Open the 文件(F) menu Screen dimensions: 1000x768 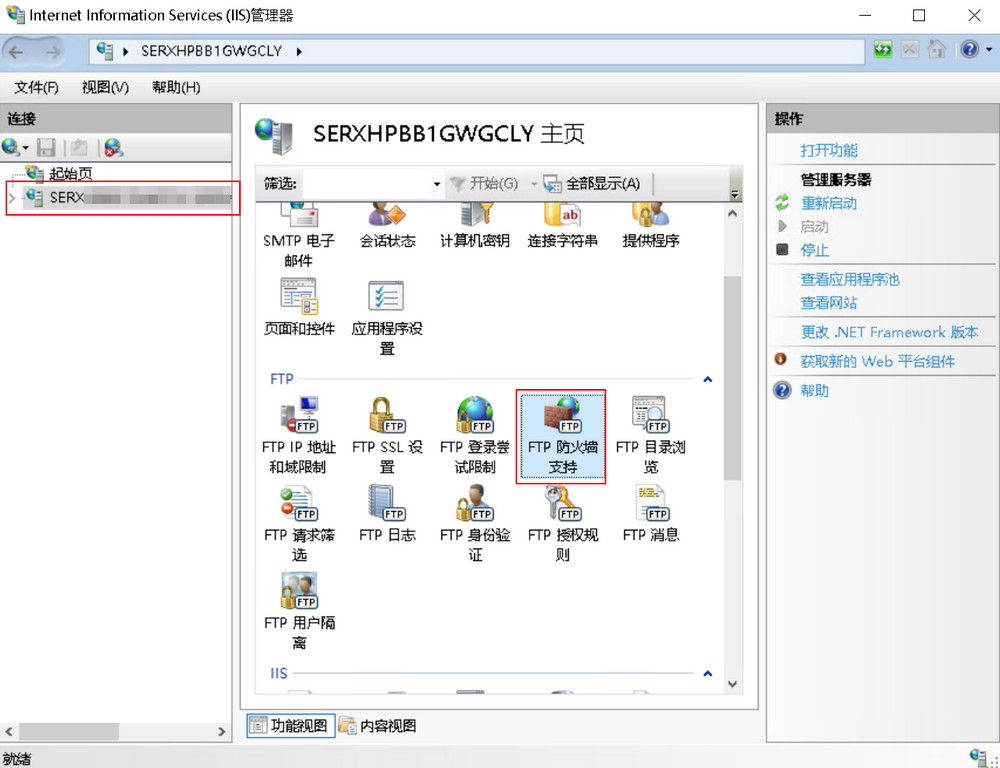coord(36,87)
